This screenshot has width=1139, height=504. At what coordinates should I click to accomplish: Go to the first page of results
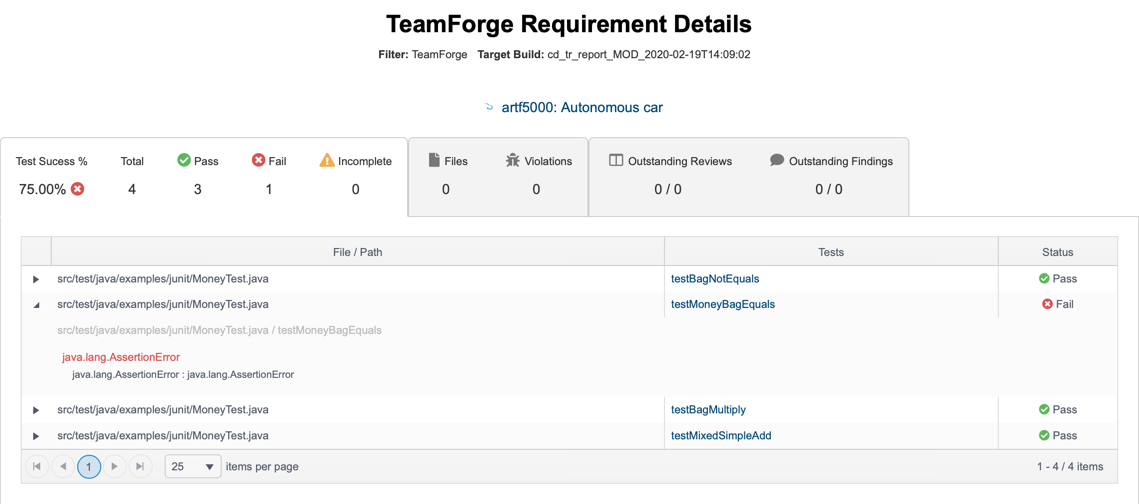(x=37, y=466)
